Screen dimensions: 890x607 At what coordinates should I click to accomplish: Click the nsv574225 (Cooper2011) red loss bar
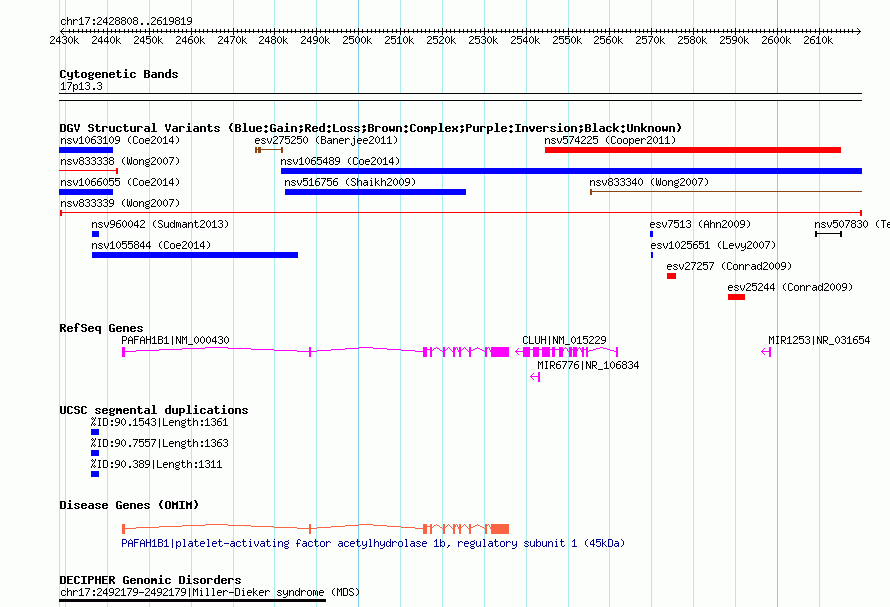tap(692, 150)
